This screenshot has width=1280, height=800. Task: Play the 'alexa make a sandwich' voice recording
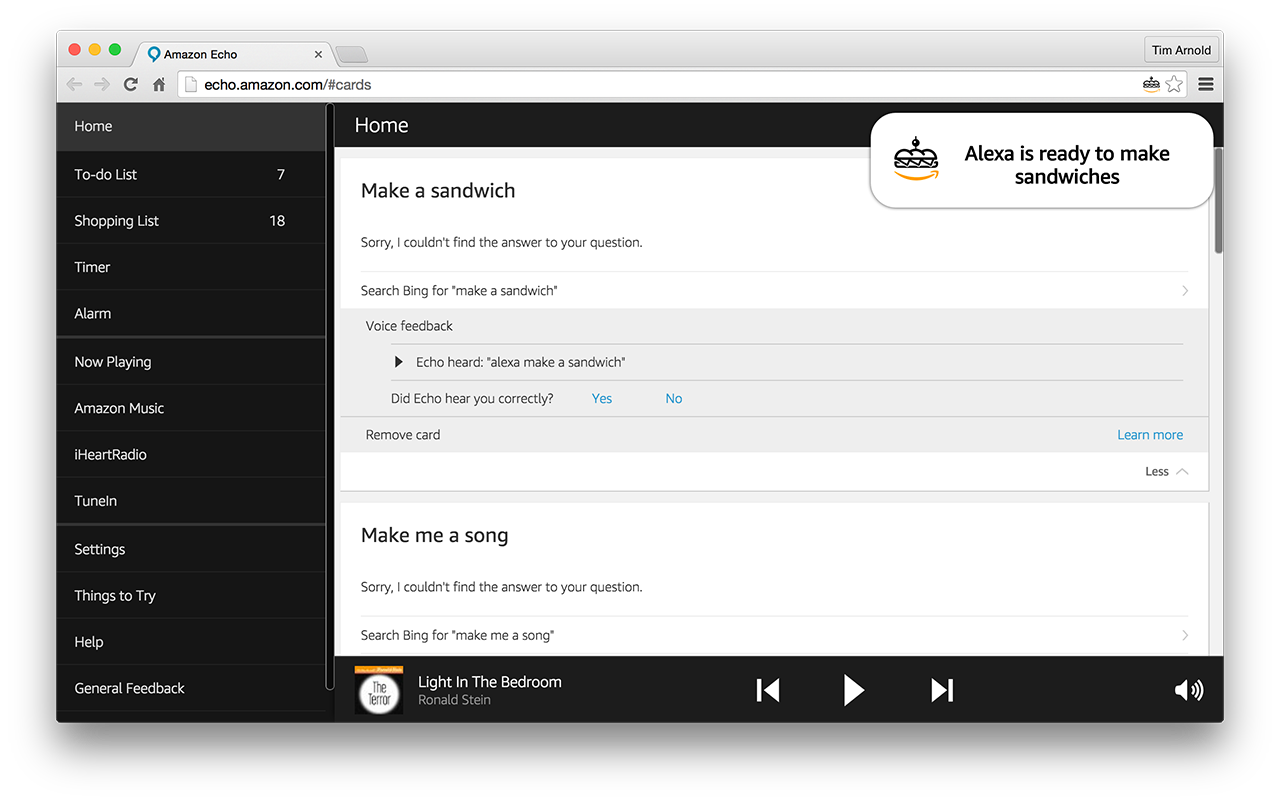(399, 362)
